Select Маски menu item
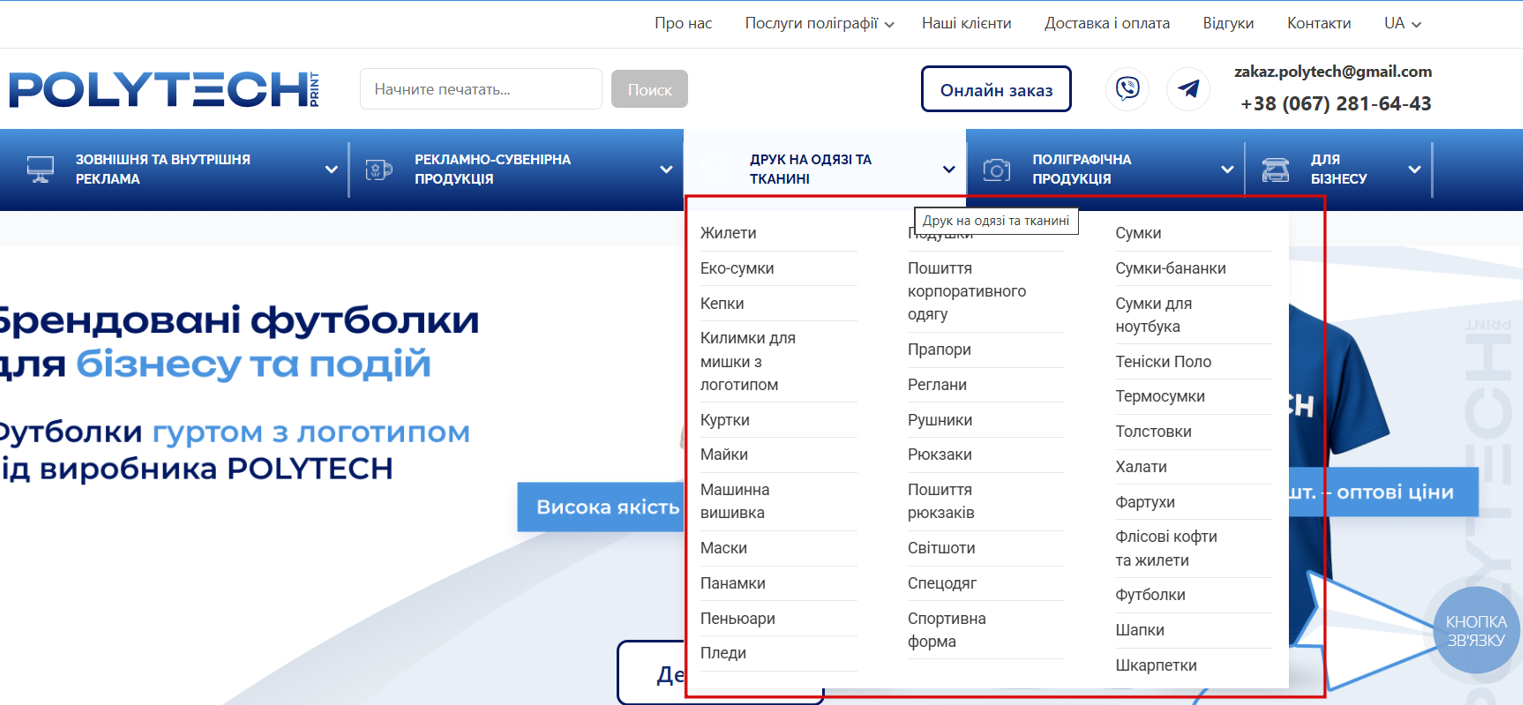The width and height of the screenshot is (1523, 705). [724, 548]
